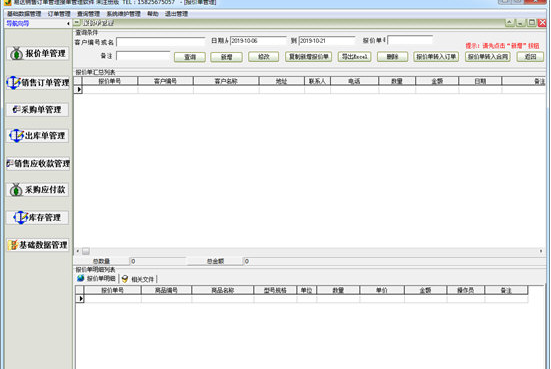Select 备注 column header in detail list

[x=506, y=290]
